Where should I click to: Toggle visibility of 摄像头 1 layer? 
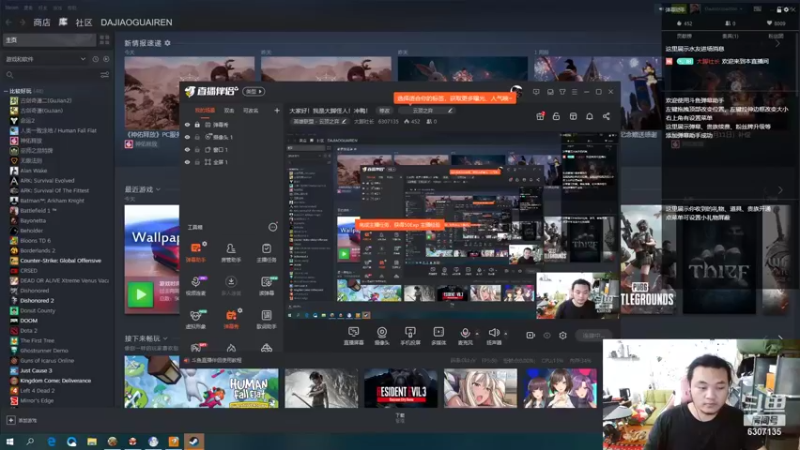[x=187, y=137]
